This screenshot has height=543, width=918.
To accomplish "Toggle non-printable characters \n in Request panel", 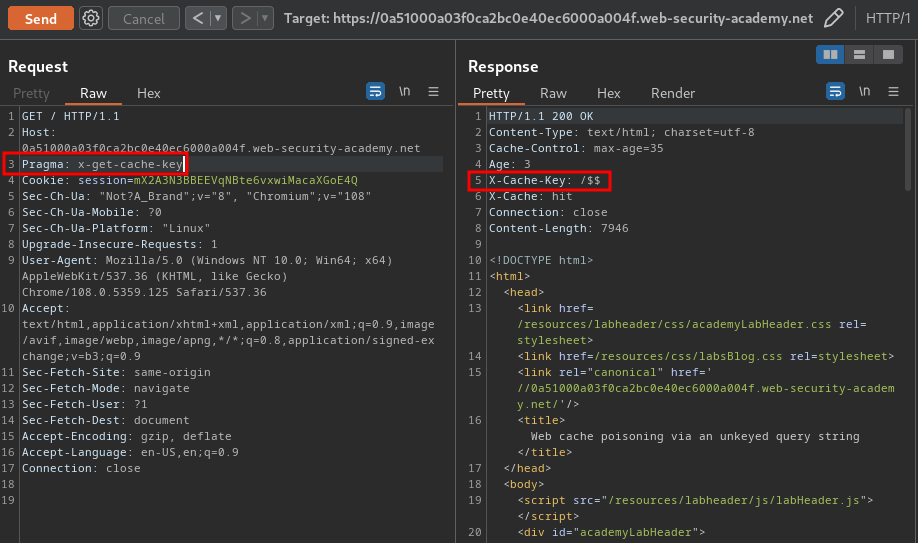I will [405, 91].
